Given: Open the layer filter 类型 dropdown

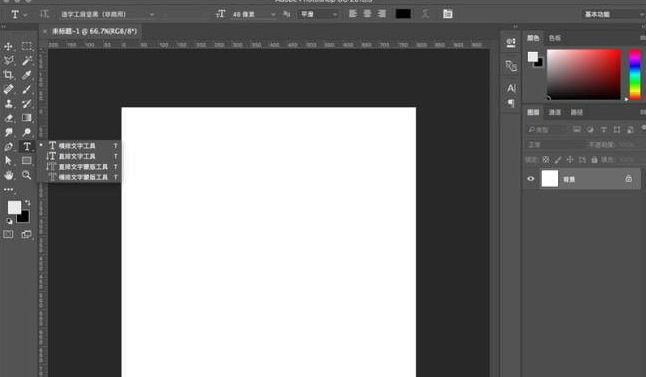Looking at the screenshot, I should click(x=548, y=130).
